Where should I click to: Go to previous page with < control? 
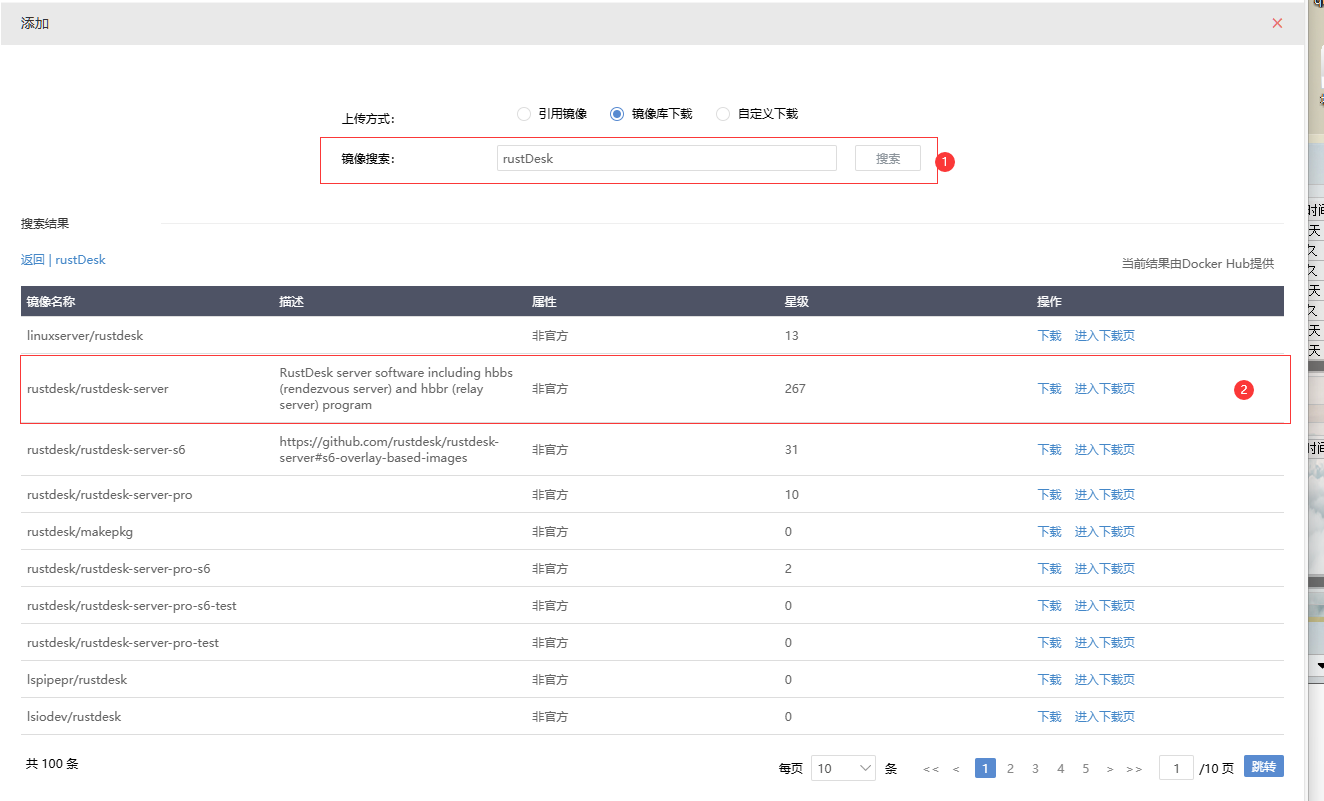pyautogui.click(x=956, y=769)
